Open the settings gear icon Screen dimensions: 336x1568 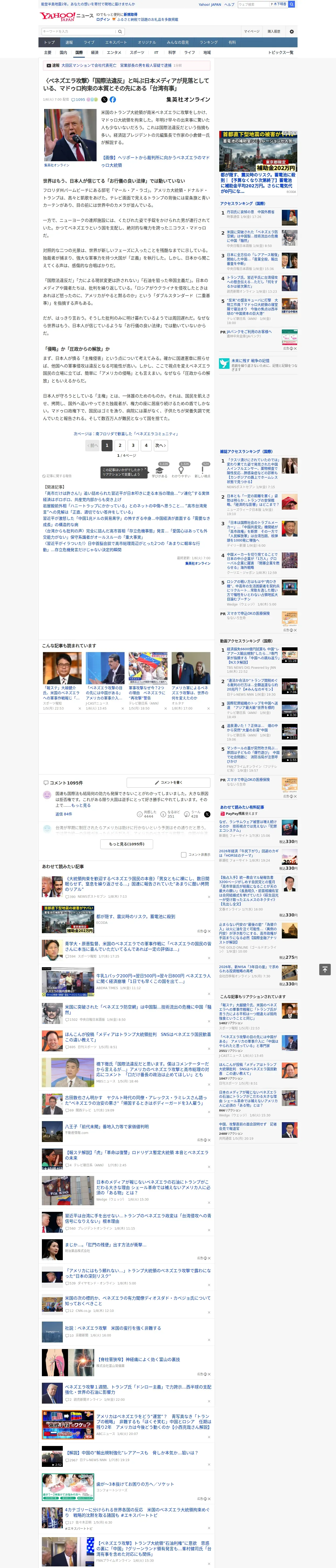click(x=292, y=32)
